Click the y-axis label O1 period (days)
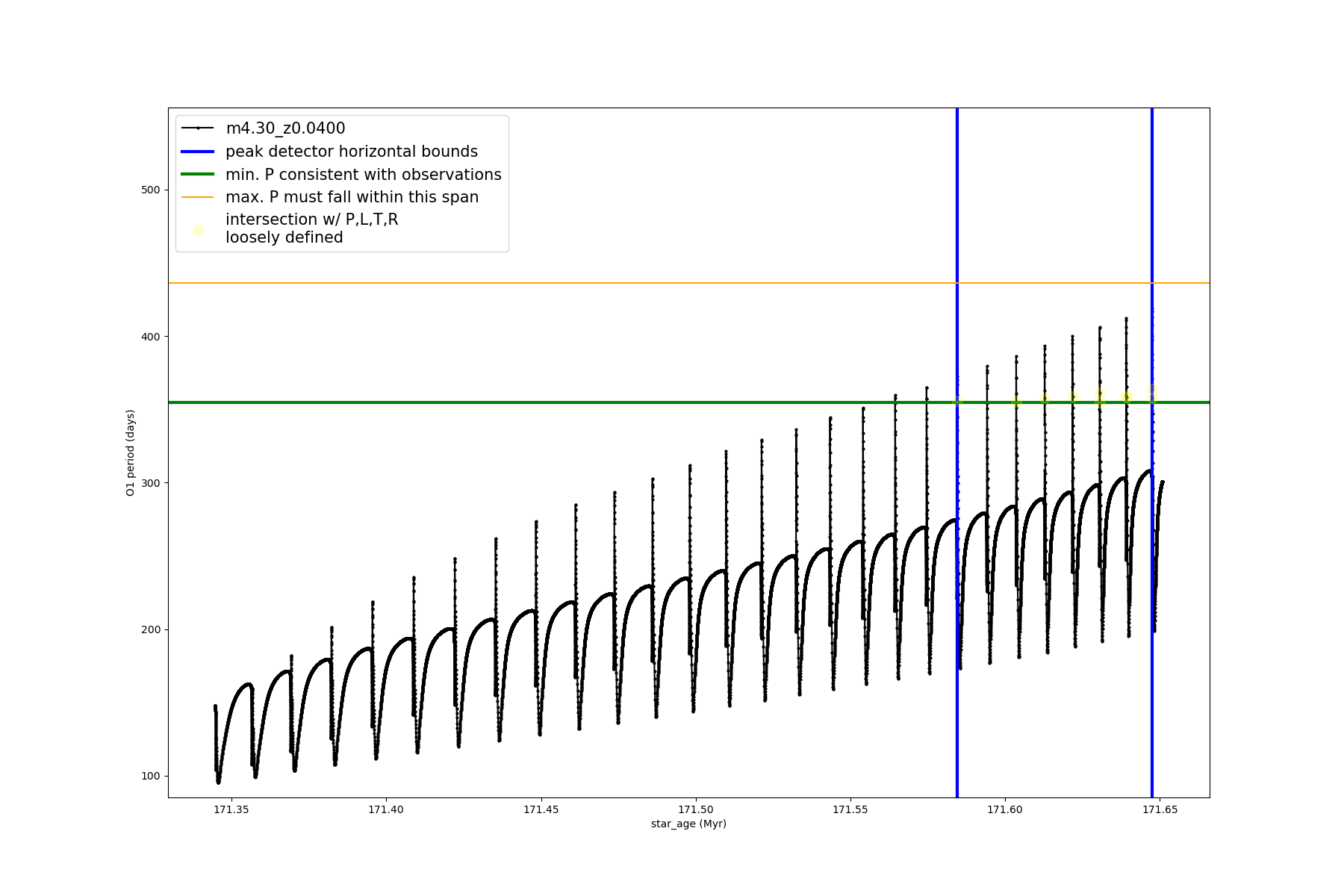This screenshot has height=896, width=1344. point(131,452)
